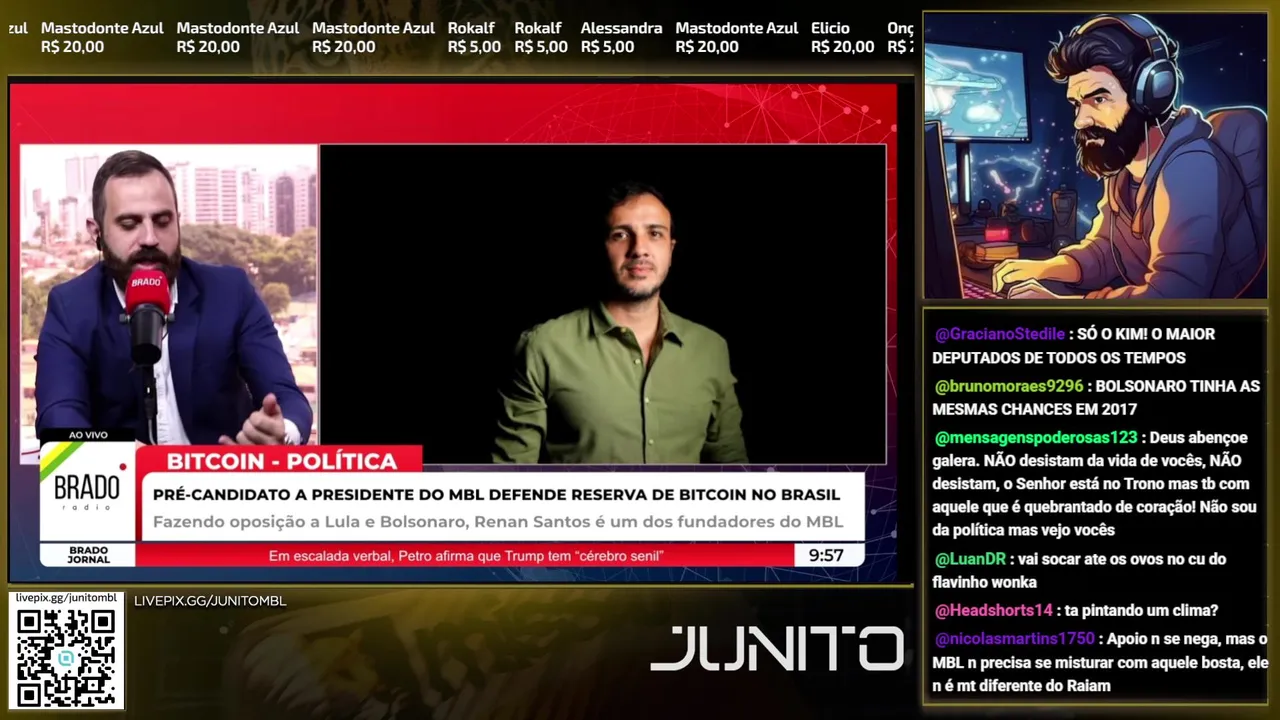Click the small livepix.gg/junitombl label above the QR code
Viewport: 1280px width, 720px height.
pos(66,598)
